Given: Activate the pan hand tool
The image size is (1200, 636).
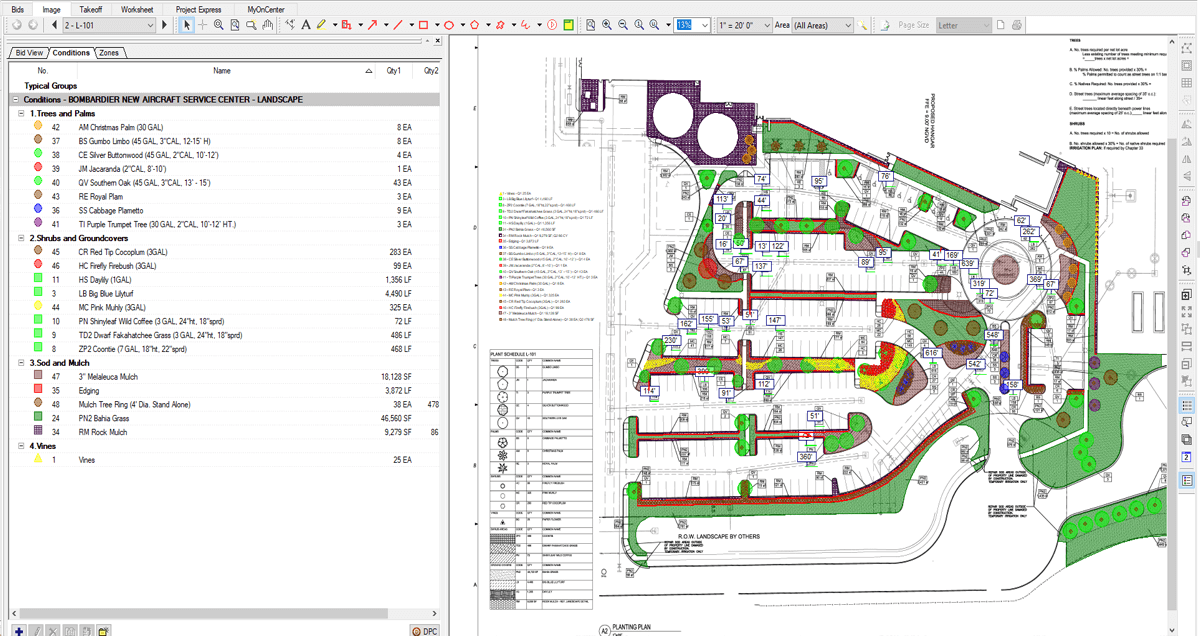Looking at the screenshot, I should pyautogui.click(x=268, y=24).
